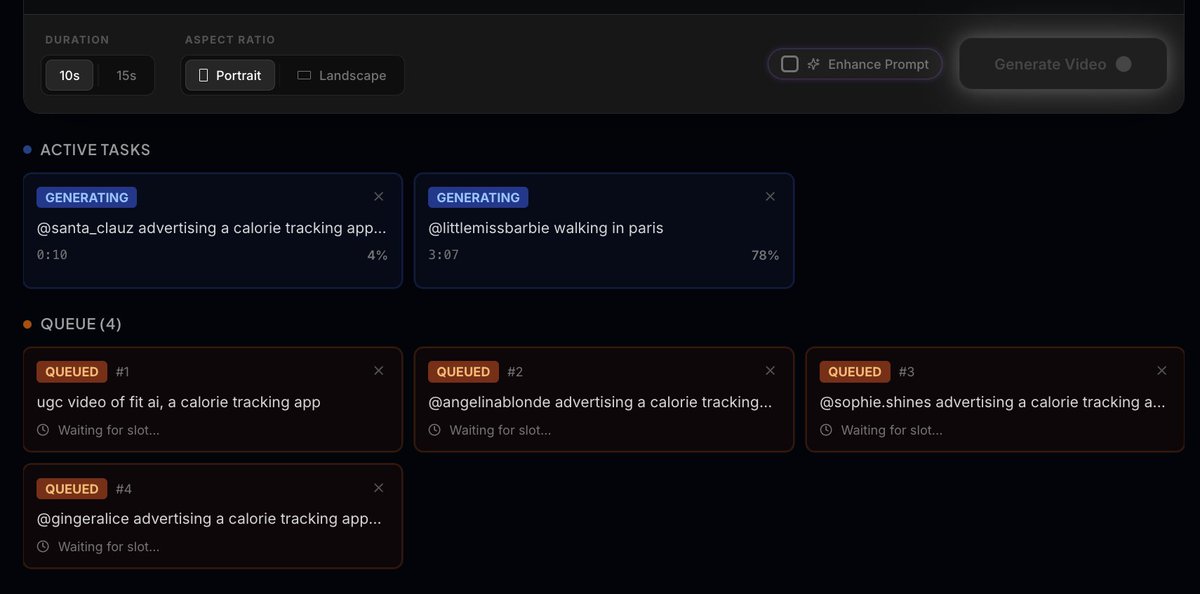Click the QUEUED badge on item #3
The height and width of the screenshot is (594, 1200).
[856, 371]
